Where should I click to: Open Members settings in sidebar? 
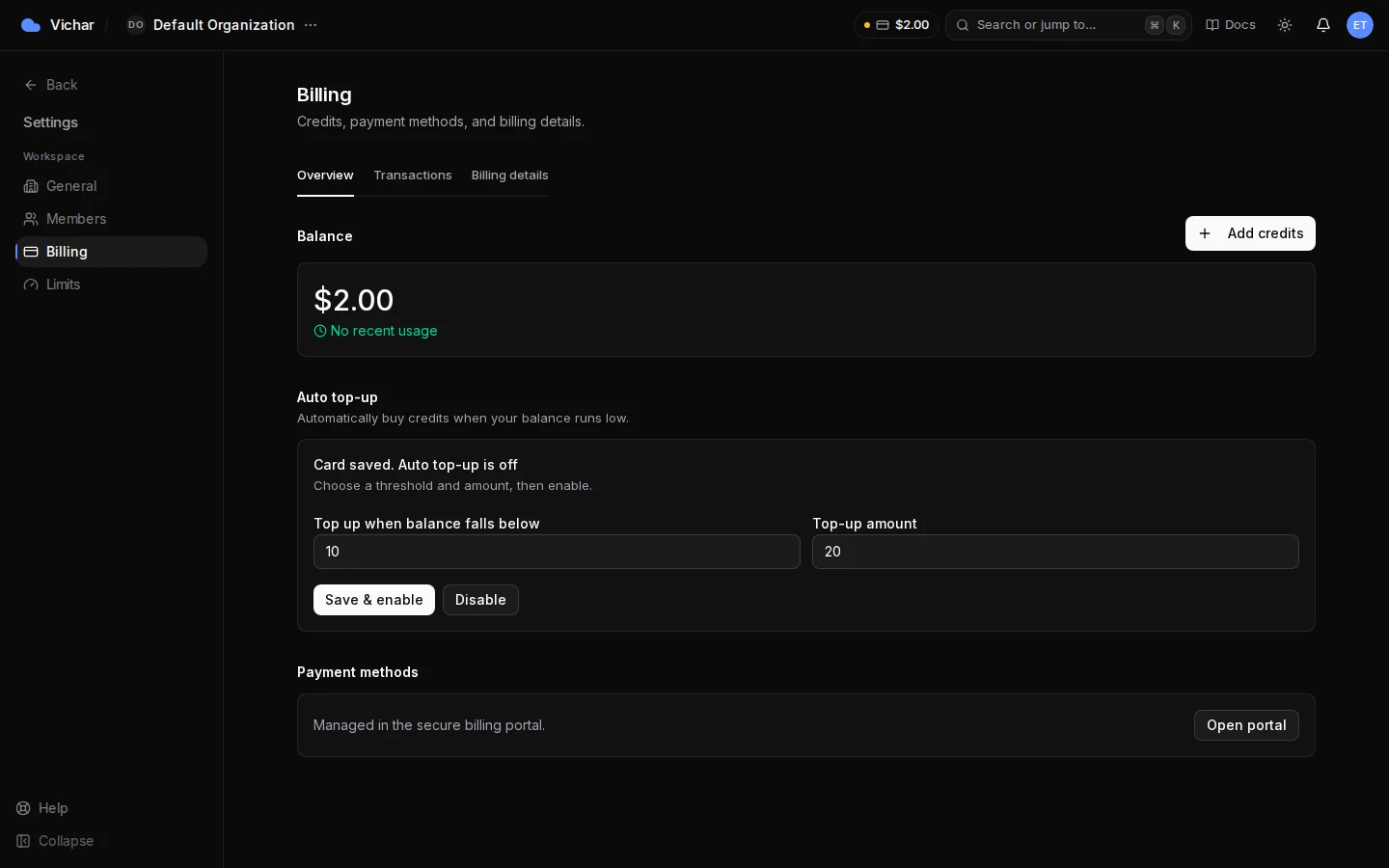[x=111, y=219]
